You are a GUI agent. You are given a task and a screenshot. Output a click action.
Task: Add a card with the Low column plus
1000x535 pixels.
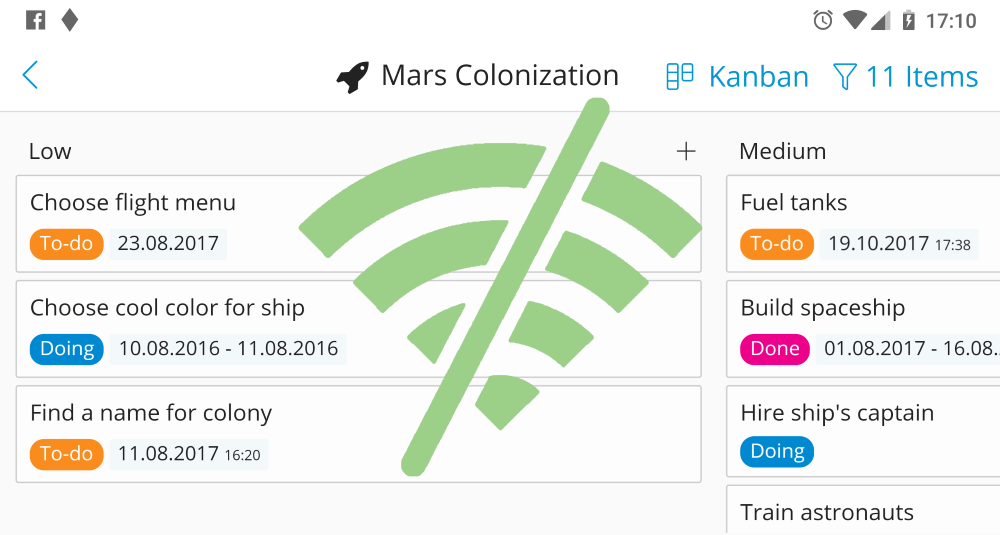point(686,151)
